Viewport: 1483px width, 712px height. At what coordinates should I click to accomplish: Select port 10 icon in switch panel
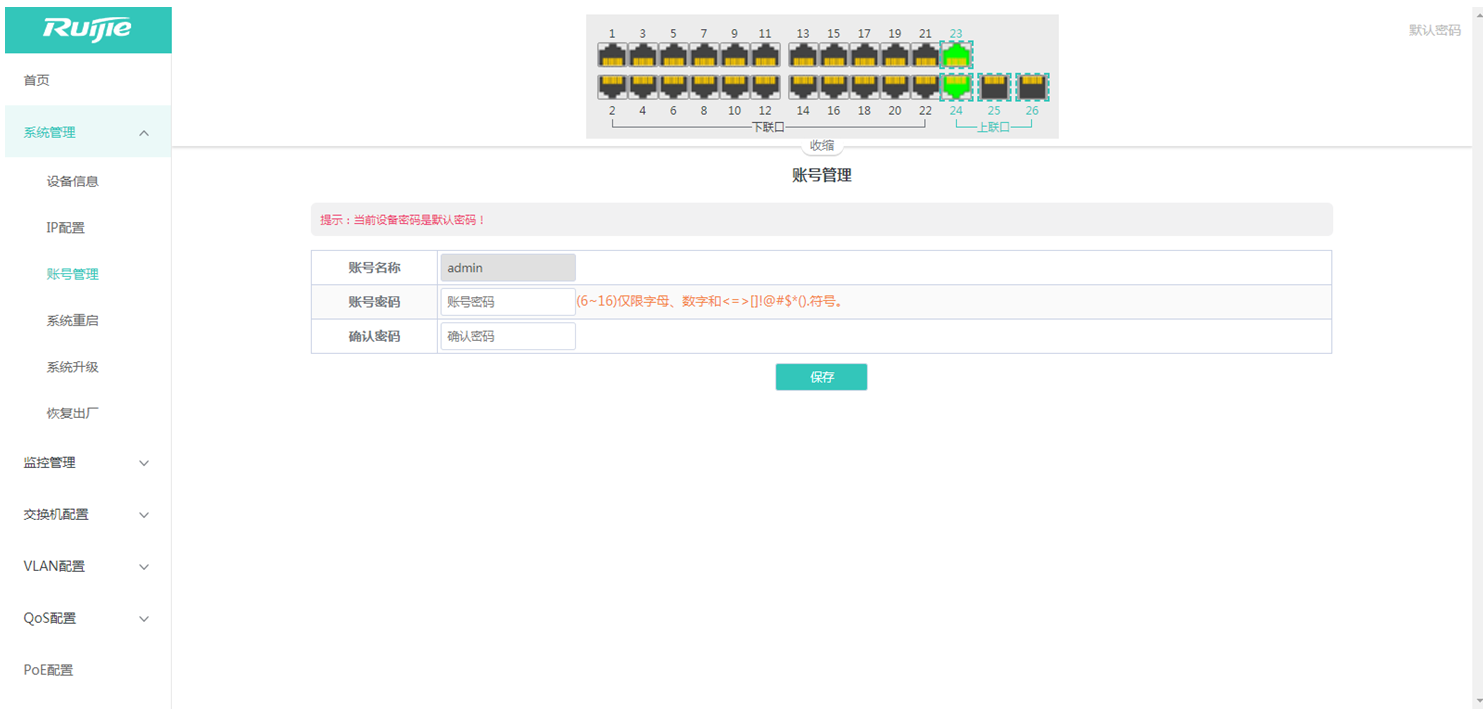[734, 87]
